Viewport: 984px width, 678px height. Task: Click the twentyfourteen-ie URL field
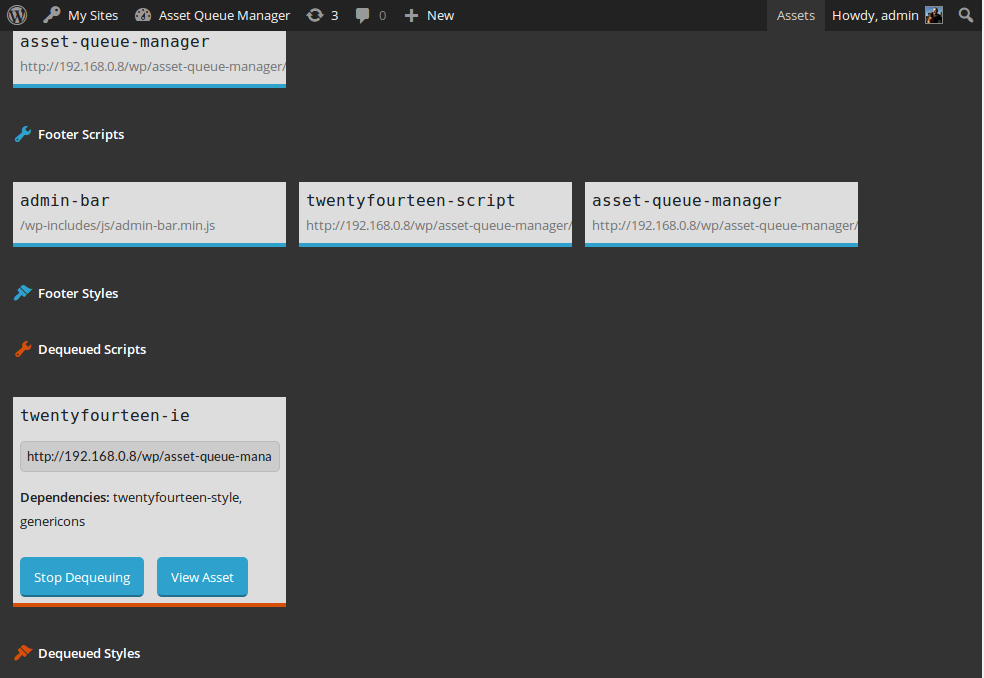[149, 456]
